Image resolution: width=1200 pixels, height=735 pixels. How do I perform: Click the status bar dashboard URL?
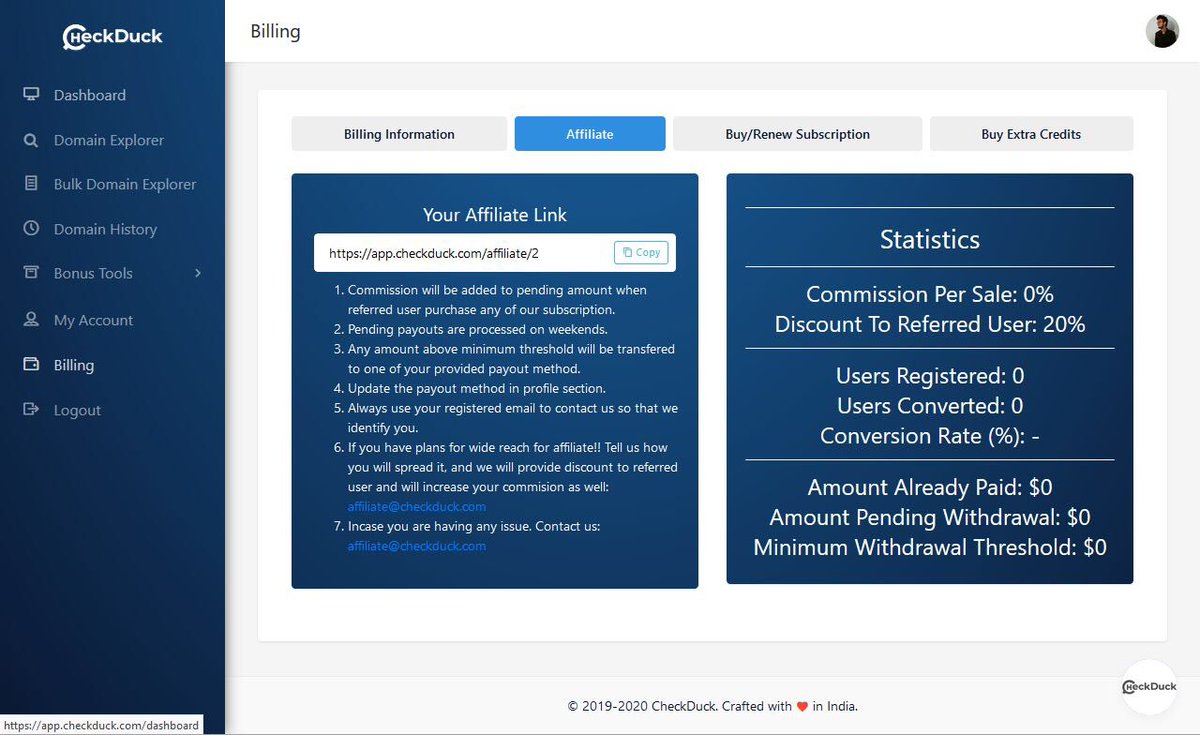click(x=101, y=725)
